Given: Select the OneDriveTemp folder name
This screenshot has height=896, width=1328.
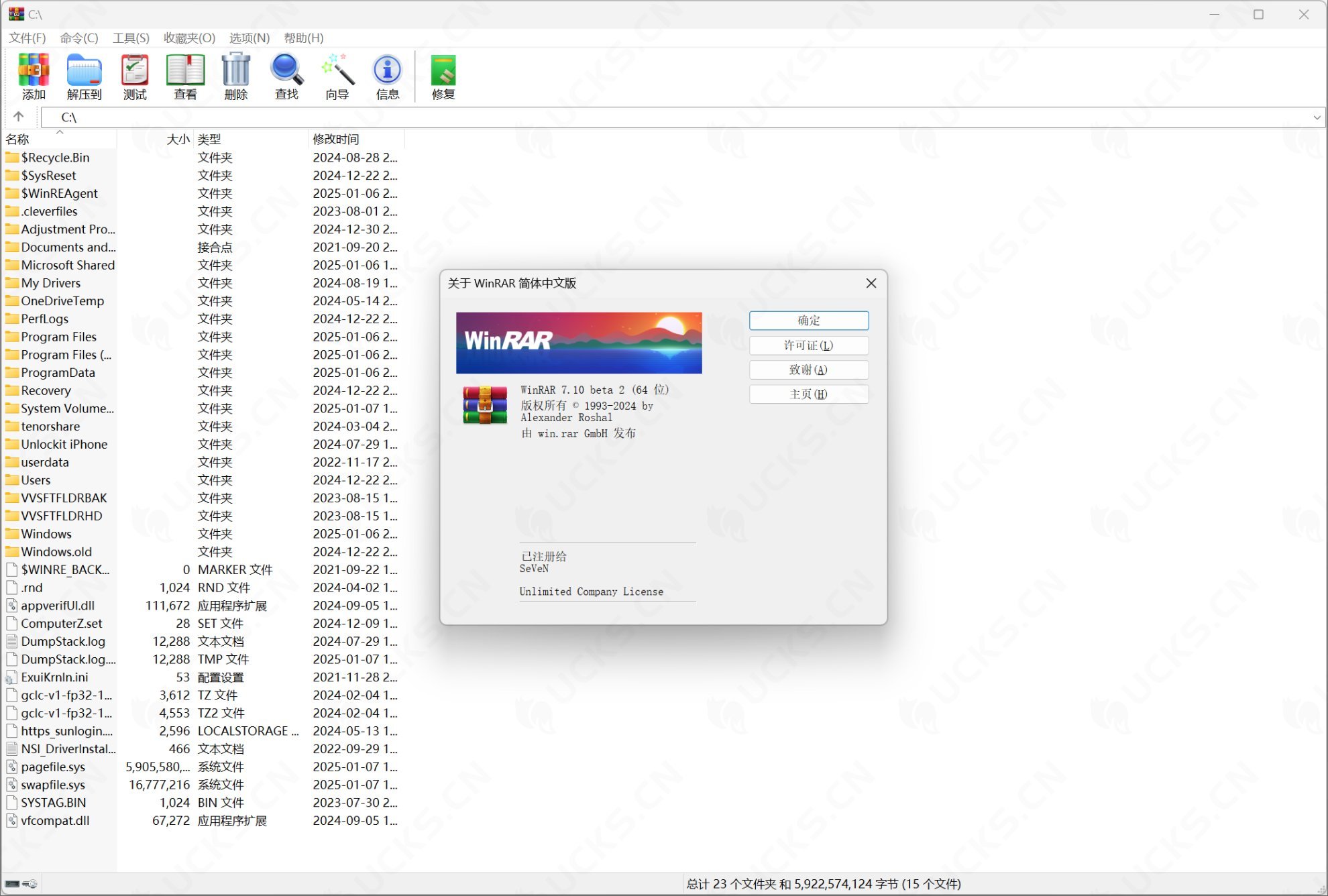Looking at the screenshot, I should click(x=62, y=301).
